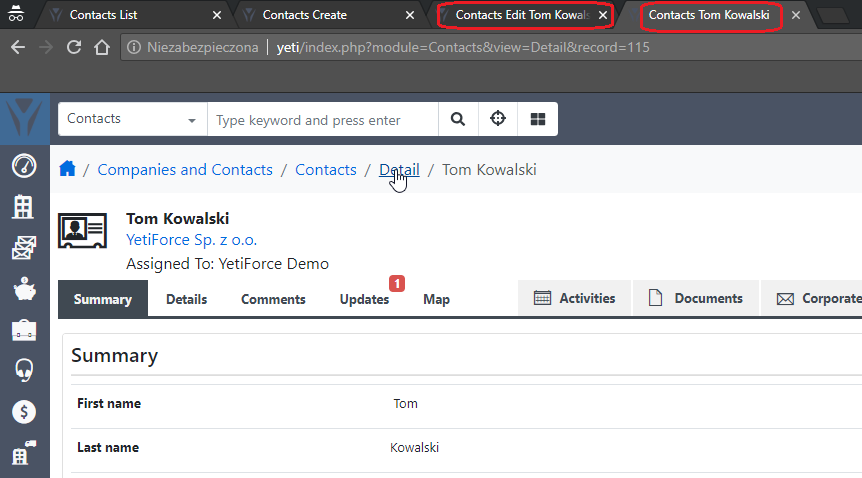Open the dashboard gauge icon in sidebar
Viewport: 862px width, 478px height.
pyautogui.click(x=24, y=166)
